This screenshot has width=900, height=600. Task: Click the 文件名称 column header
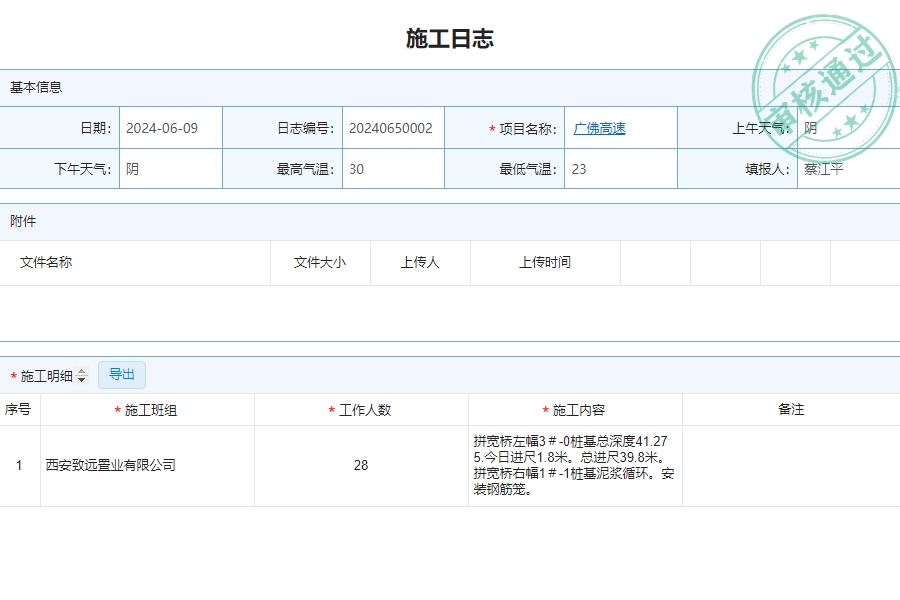[42, 262]
